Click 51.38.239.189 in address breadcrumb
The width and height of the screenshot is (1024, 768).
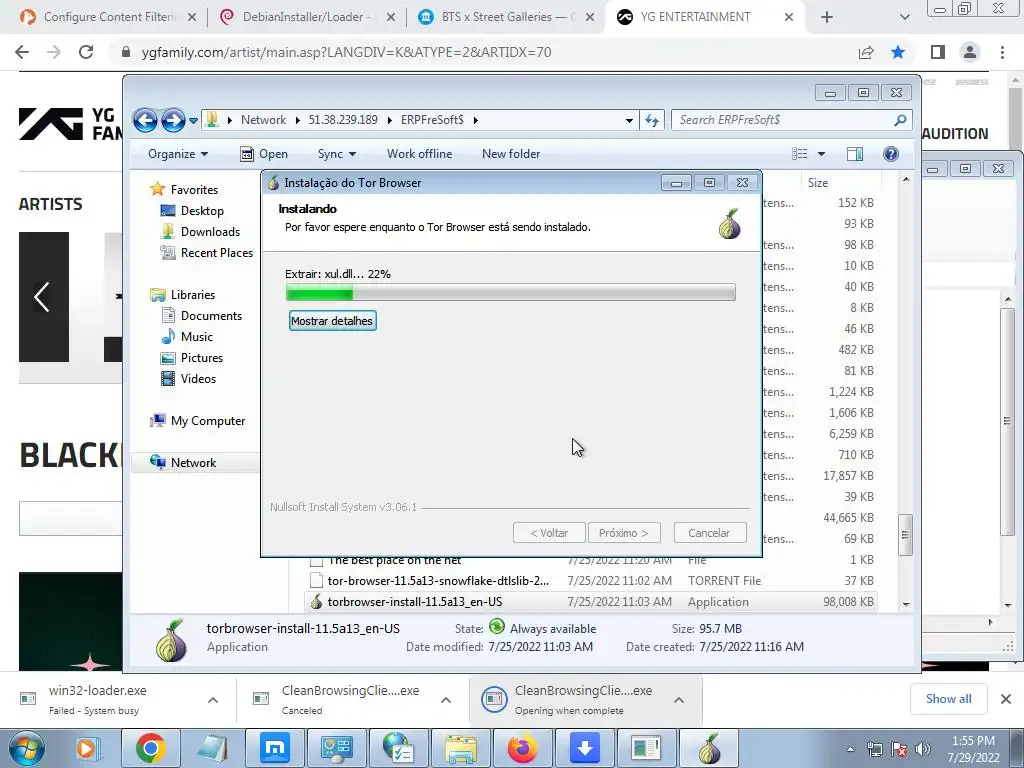point(343,120)
